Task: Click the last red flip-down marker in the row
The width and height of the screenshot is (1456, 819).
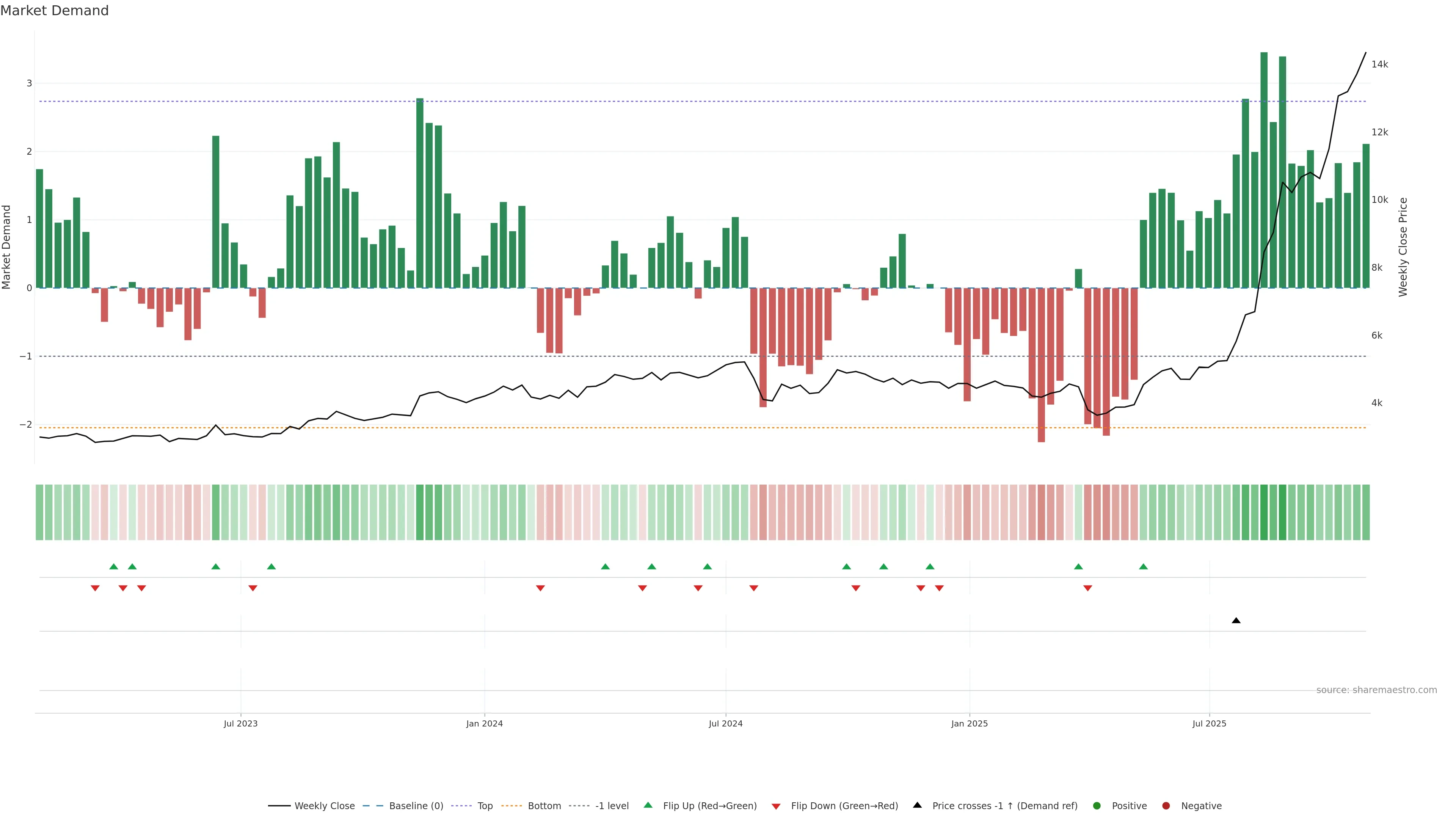Action: point(1087,588)
